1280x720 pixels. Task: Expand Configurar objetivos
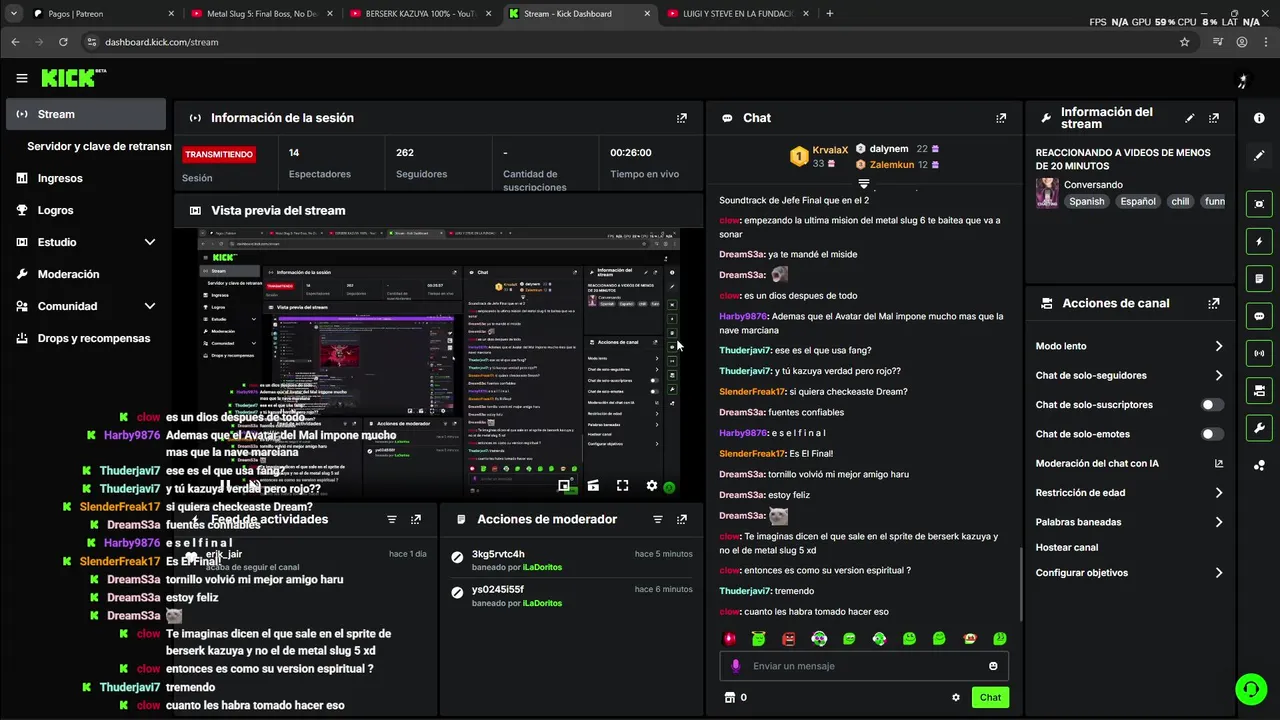(1219, 573)
